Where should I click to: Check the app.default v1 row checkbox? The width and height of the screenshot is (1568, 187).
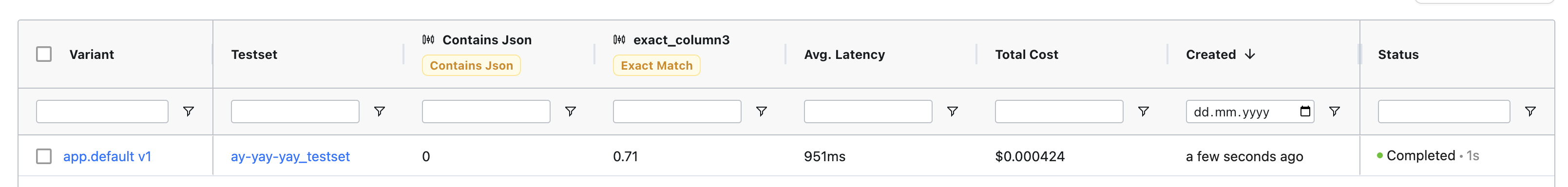click(x=44, y=156)
